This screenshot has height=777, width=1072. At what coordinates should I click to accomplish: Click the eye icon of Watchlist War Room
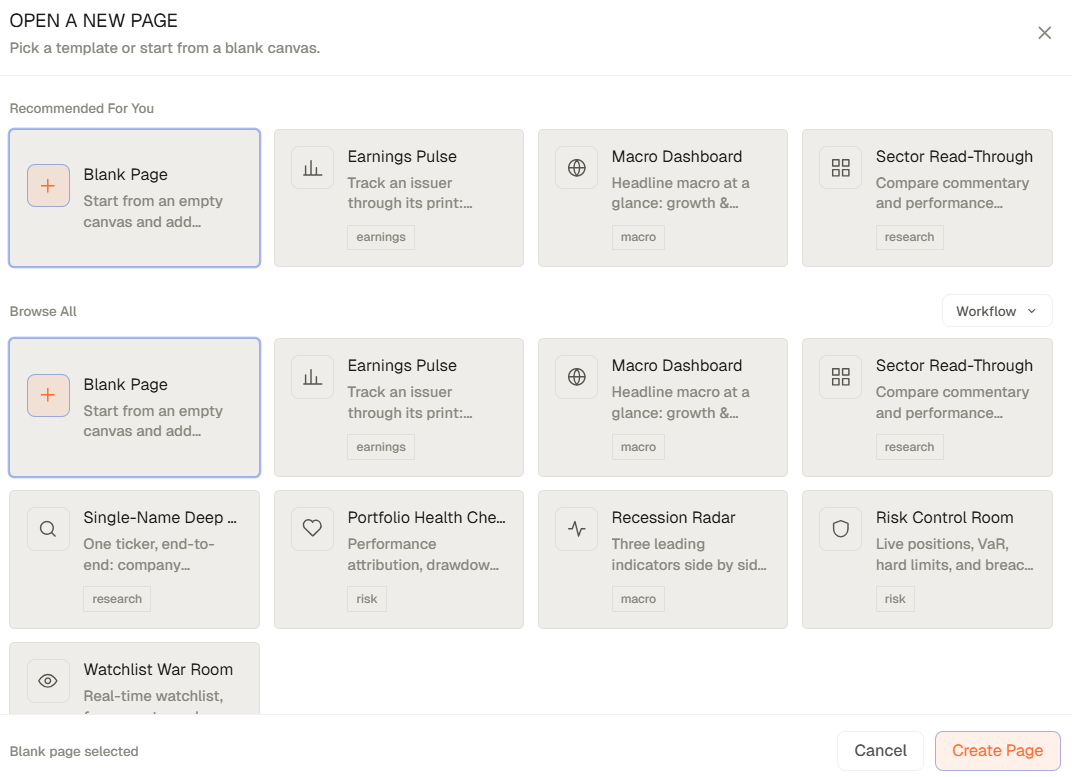click(48, 681)
